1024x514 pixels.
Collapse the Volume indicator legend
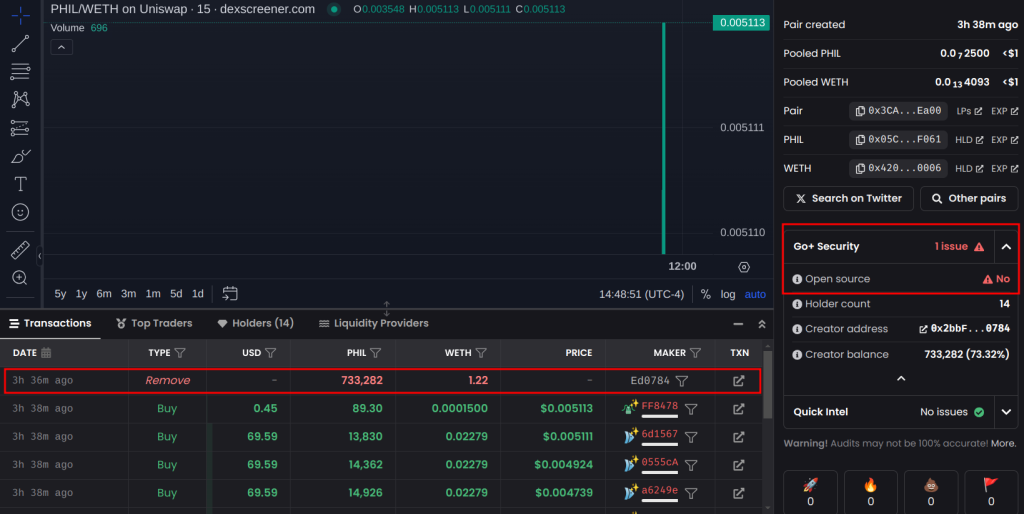[x=62, y=47]
